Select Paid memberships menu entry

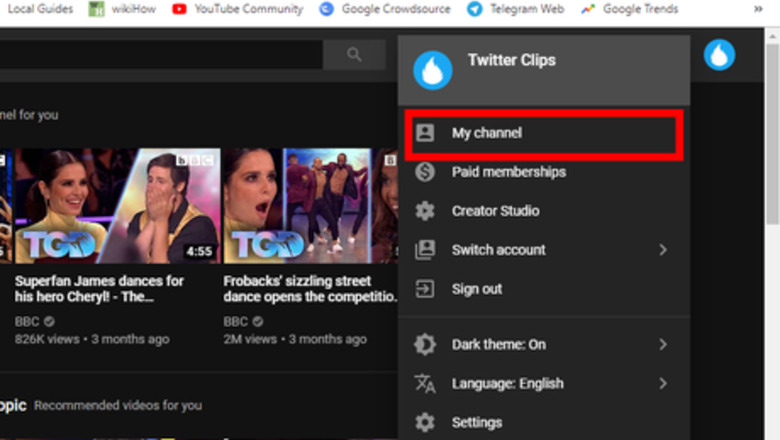544,172
